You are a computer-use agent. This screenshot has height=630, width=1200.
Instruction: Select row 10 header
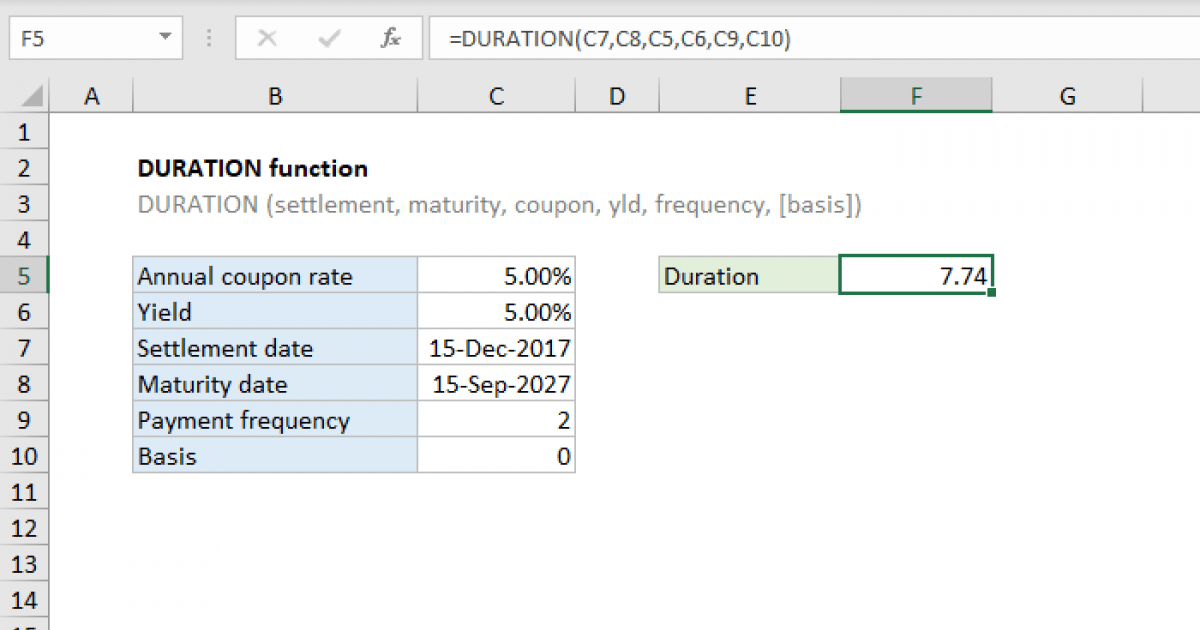[x=25, y=456]
